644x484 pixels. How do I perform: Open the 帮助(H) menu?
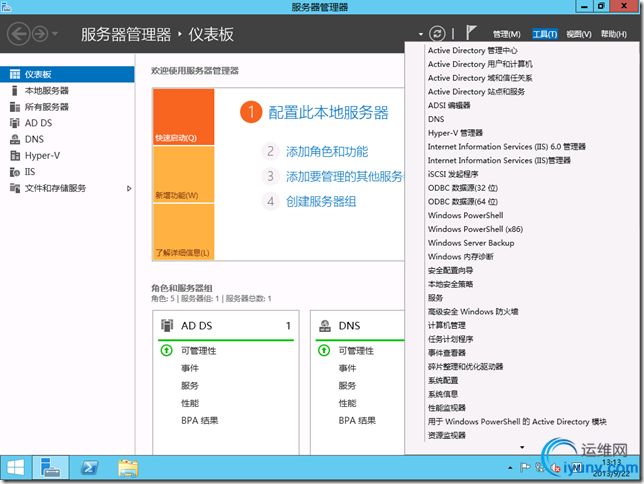click(x=614, y=34)
